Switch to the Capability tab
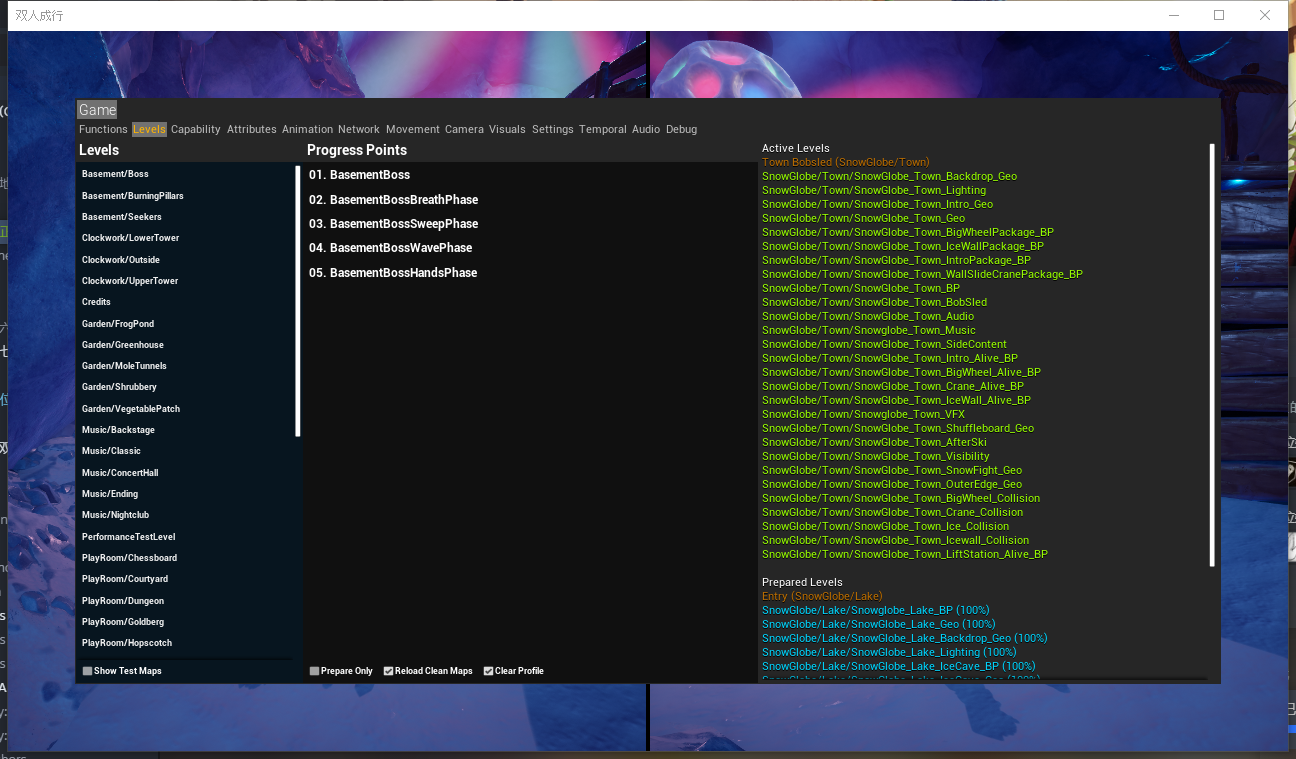Image resolution: width=1296 pixels, height=759 pixels. tap(196, 129)
